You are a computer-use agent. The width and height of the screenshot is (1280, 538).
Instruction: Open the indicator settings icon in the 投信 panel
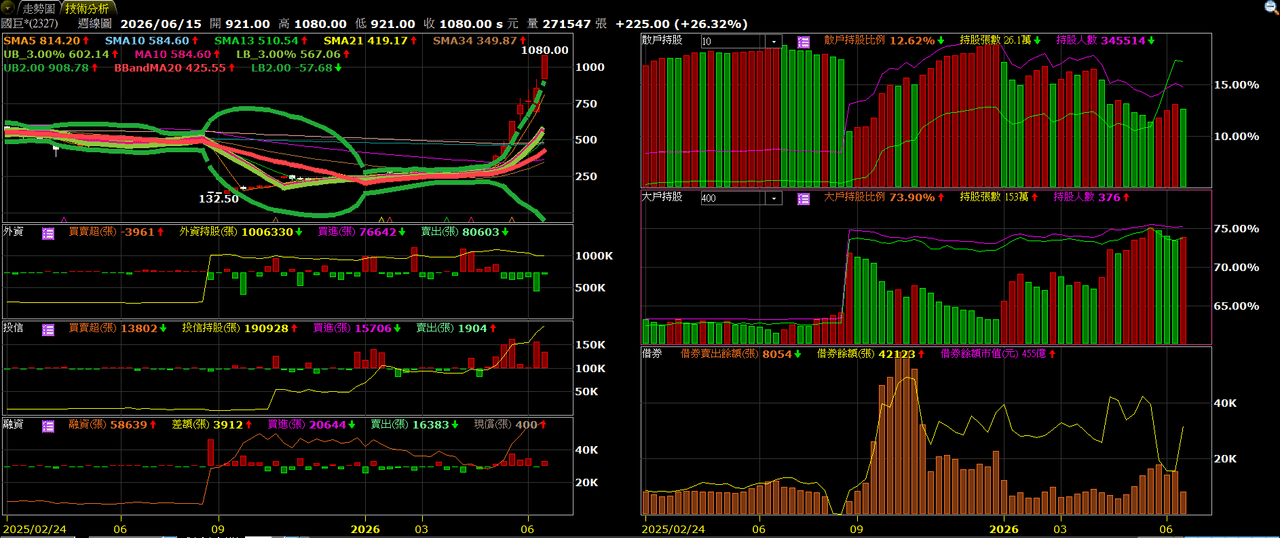[48, 328]
